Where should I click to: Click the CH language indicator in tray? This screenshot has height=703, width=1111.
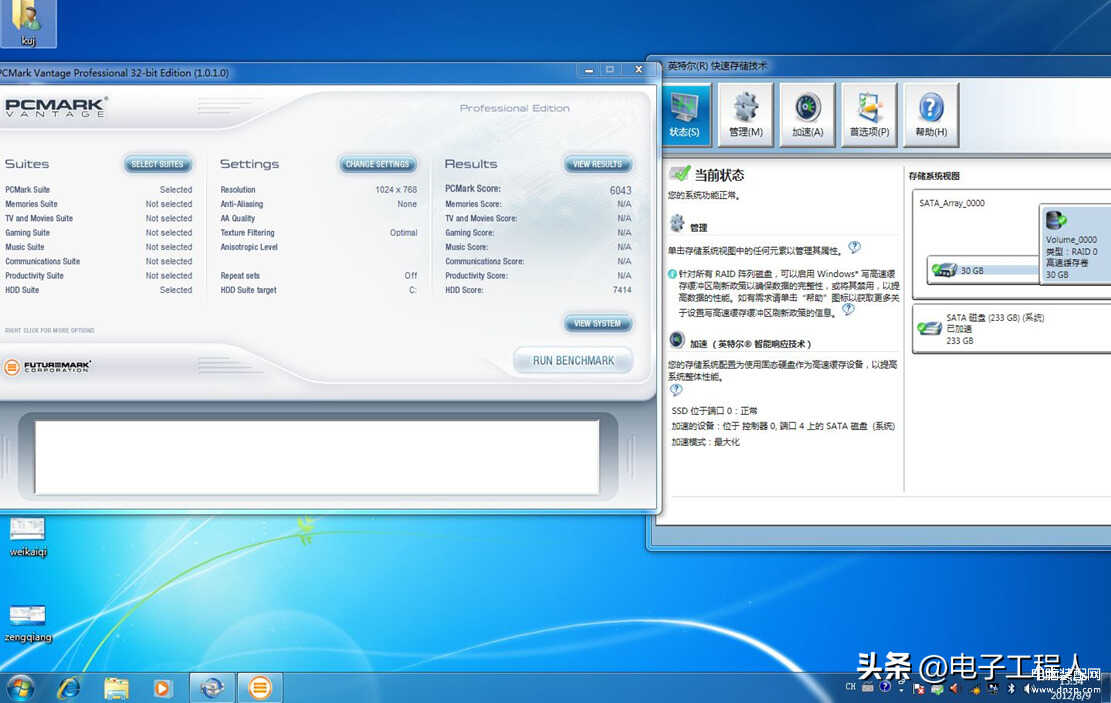click(x=850, y=687)
